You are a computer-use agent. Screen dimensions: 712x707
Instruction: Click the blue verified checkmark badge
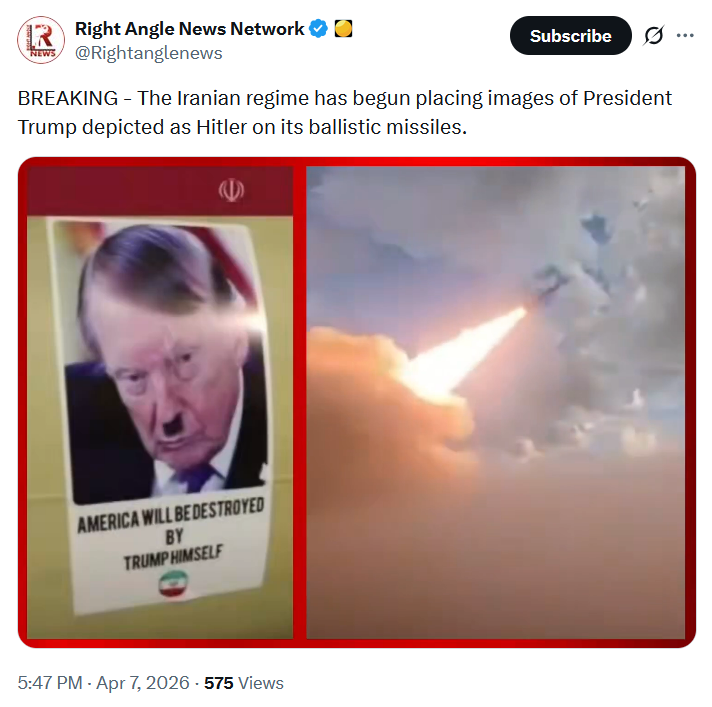[x=318, y=29]
